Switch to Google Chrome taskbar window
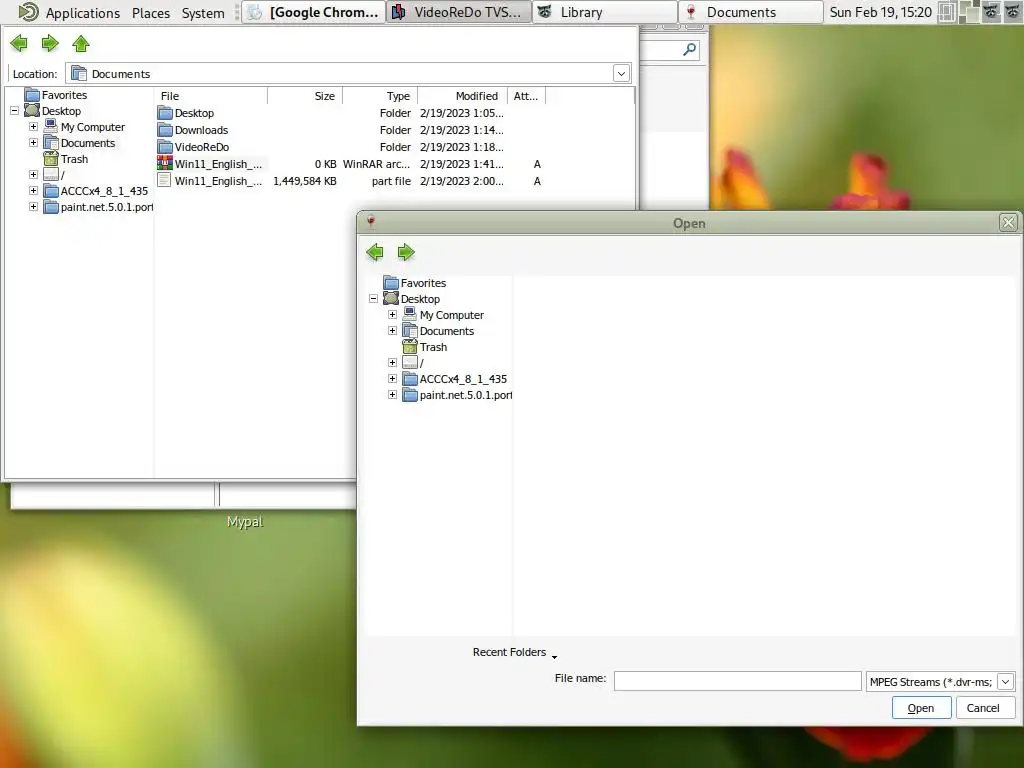Image resolution: width=1024 pixels, height=768 pixels. click(x=313, y=12)
